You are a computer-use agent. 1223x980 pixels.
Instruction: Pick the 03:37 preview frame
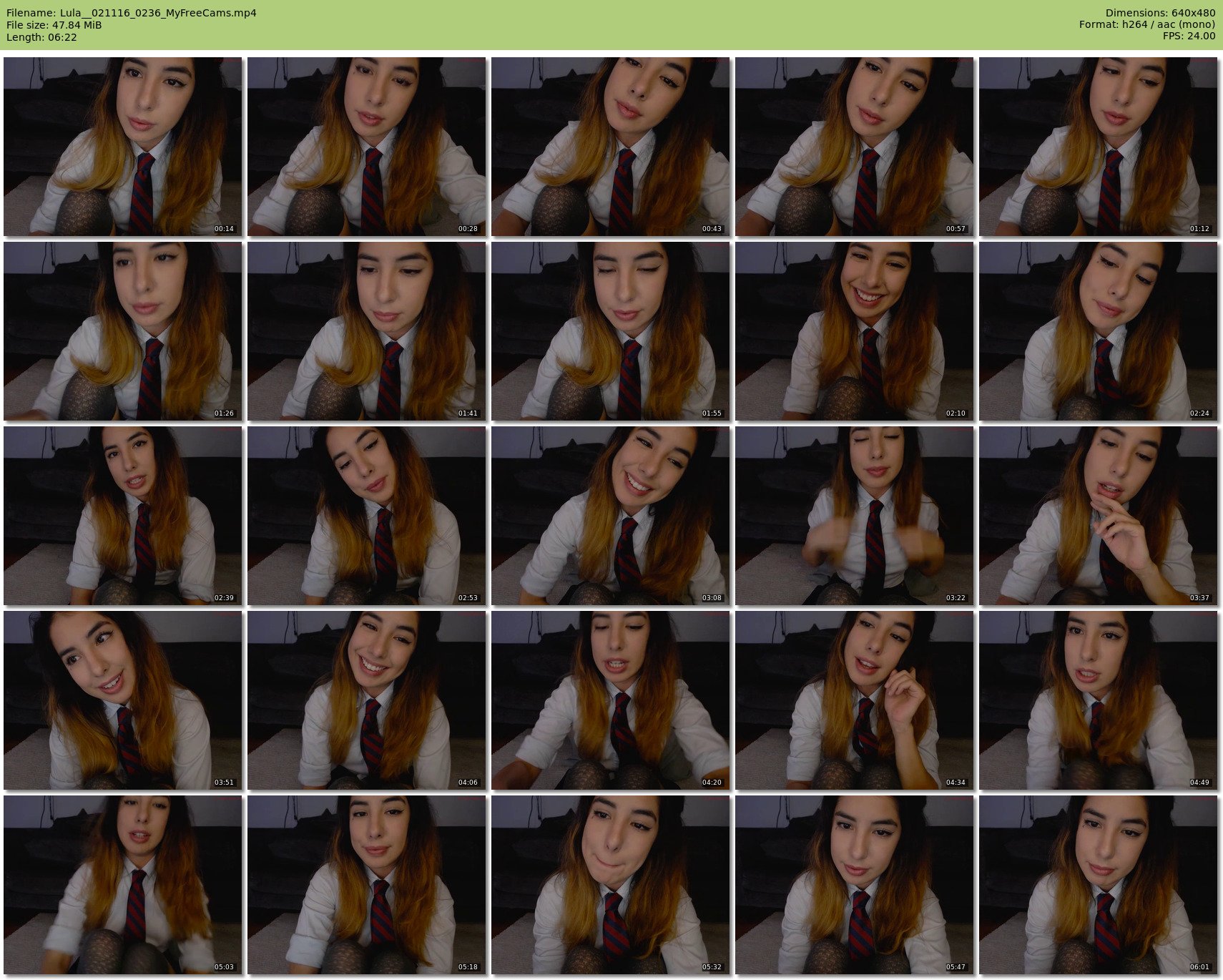pos(1098,516)
